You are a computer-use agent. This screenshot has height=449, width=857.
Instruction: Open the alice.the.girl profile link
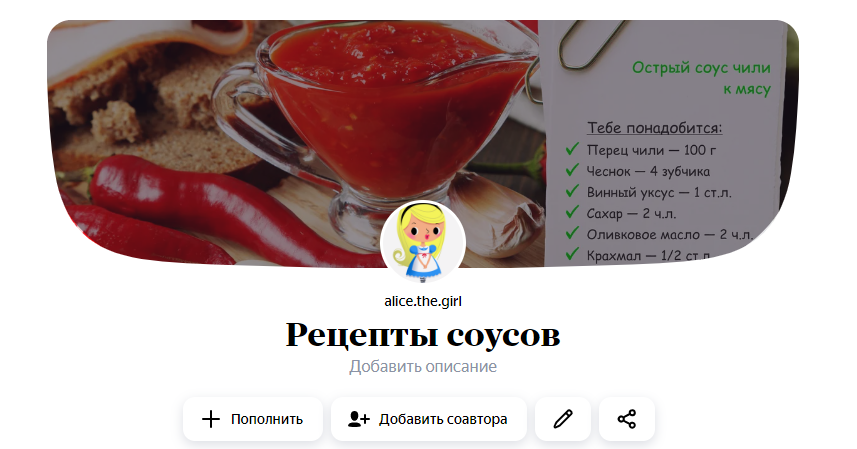(423, 301)
